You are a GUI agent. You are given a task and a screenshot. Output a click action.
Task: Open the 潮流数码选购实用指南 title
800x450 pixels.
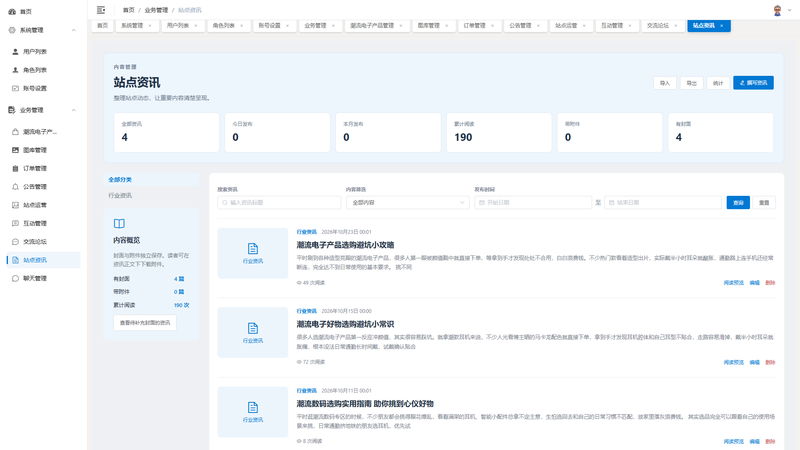tap(365, 404)
